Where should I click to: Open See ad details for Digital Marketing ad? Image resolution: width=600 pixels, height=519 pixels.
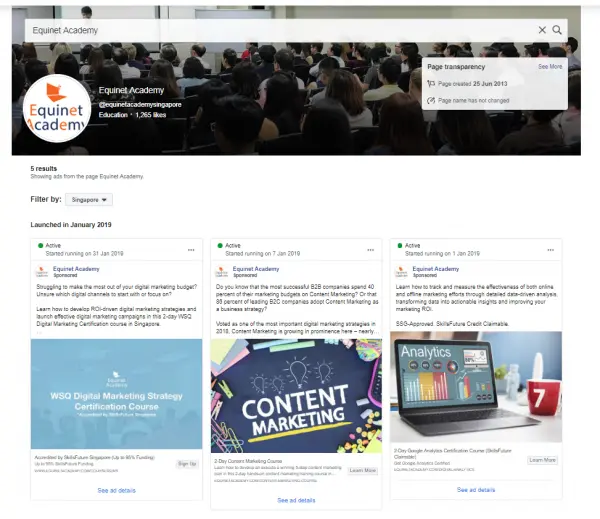pos(116,490)
